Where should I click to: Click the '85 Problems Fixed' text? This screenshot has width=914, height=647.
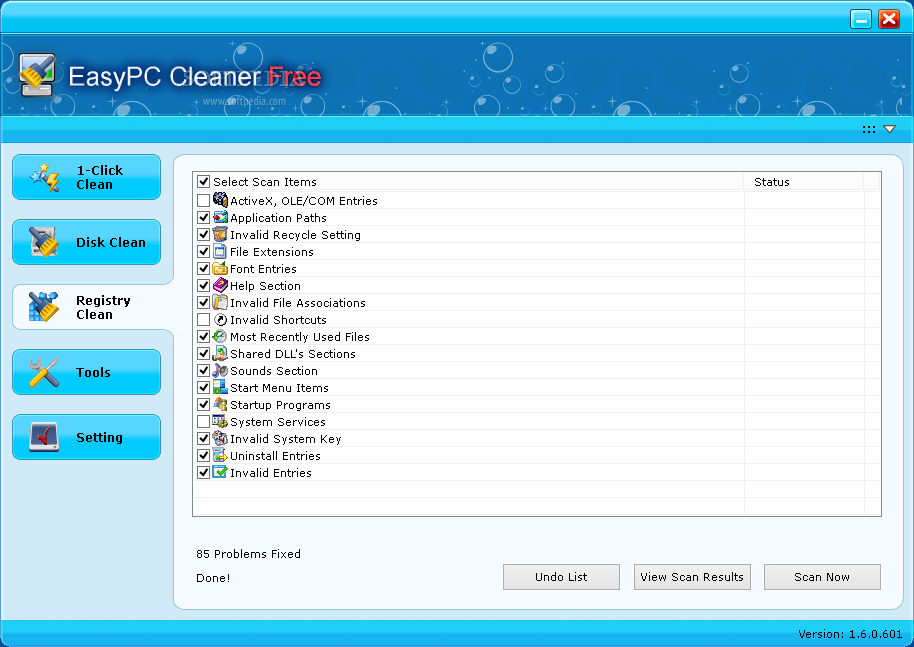pyautogui.click(x=248, y=554)
